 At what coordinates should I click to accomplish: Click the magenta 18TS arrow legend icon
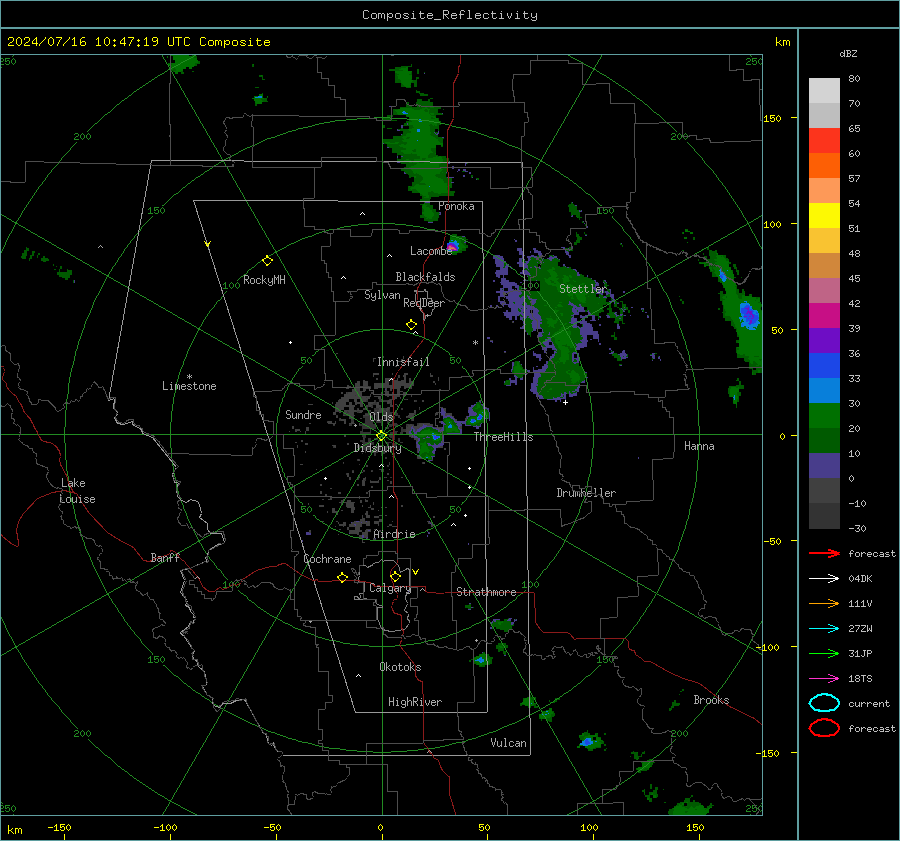(824, 678)
